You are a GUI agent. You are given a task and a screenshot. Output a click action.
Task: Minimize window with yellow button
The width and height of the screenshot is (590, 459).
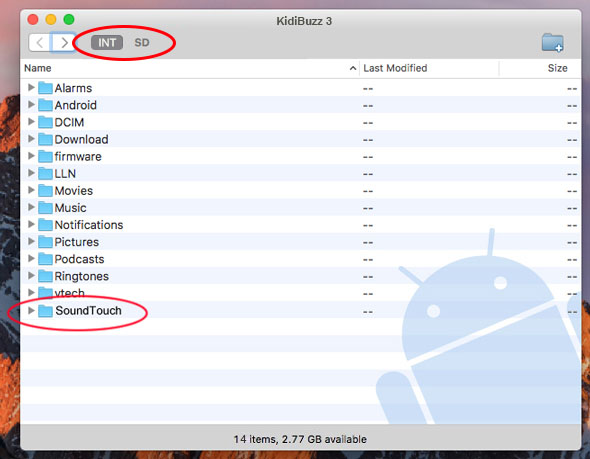(x=51, y=19)
